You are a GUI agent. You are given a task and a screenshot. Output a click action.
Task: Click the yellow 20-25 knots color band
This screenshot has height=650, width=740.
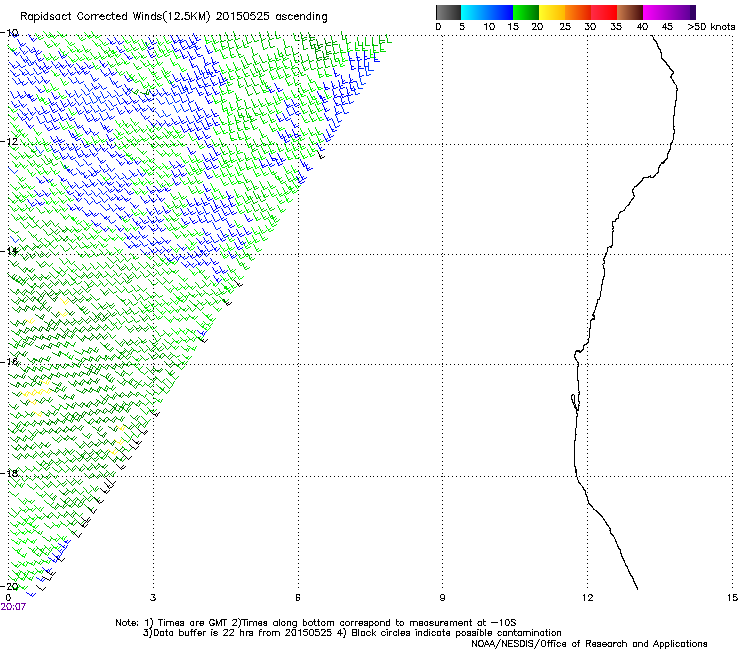click(x=552, y=12)
